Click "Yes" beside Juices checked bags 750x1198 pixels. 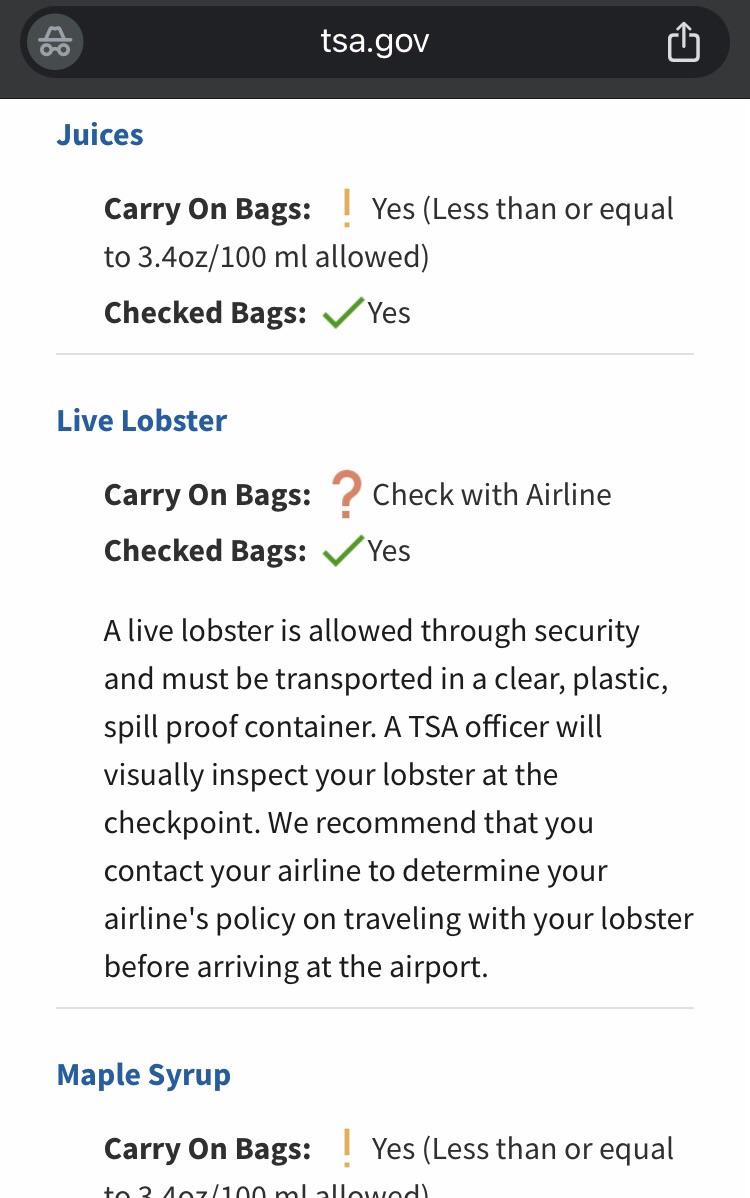(x=389, y=313)
